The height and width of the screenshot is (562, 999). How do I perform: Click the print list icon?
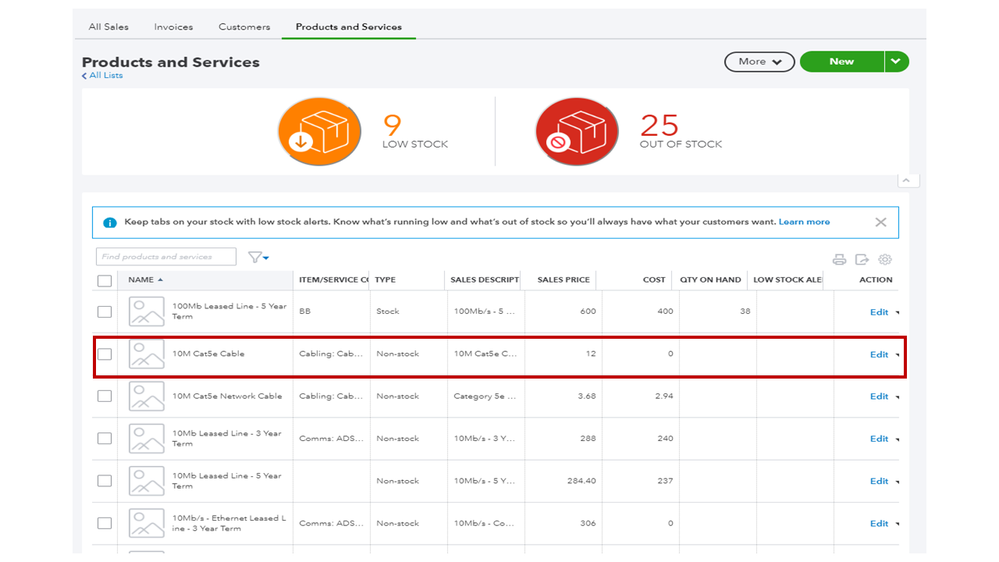tap(839, 260)
